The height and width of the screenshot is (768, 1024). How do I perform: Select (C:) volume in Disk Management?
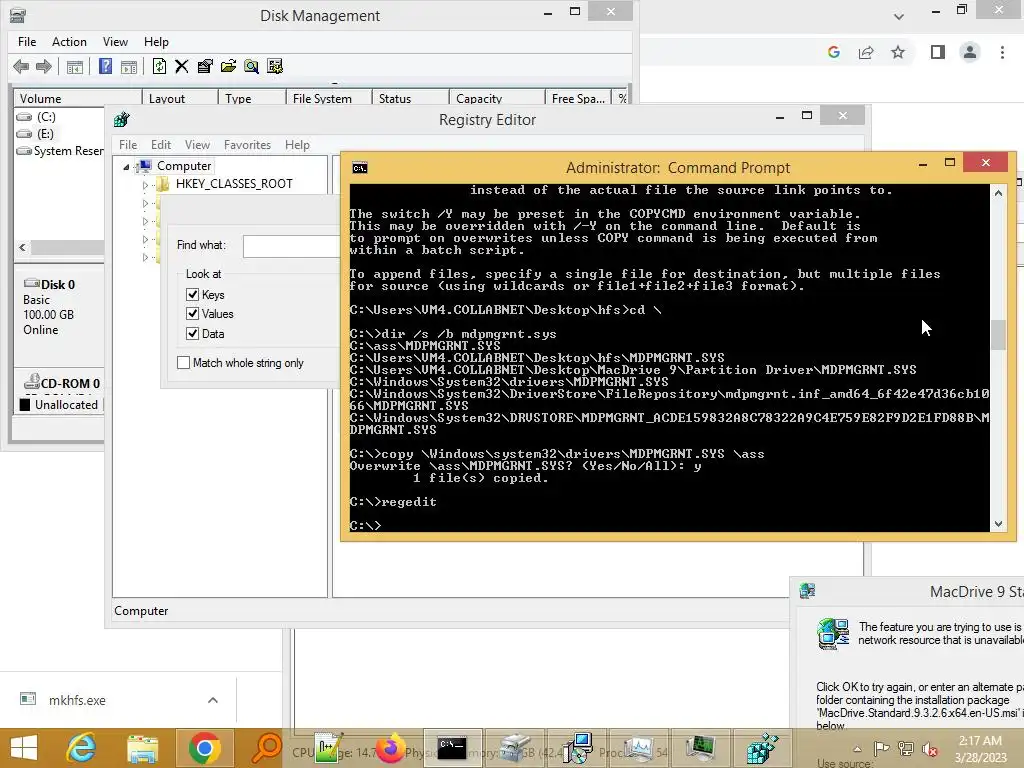pyautogui.click(x=46, y=117)
